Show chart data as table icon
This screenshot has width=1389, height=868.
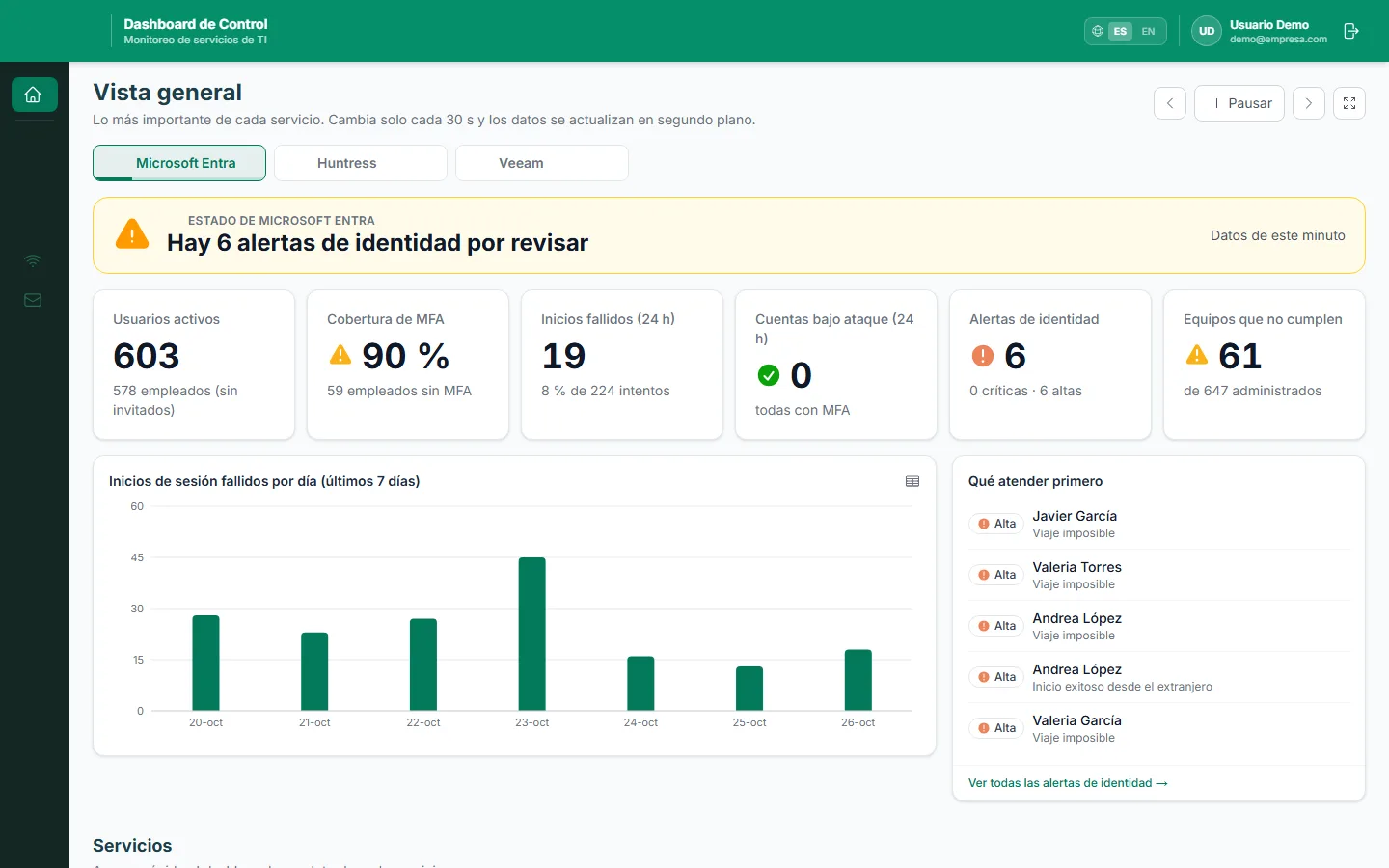(912, 481)
